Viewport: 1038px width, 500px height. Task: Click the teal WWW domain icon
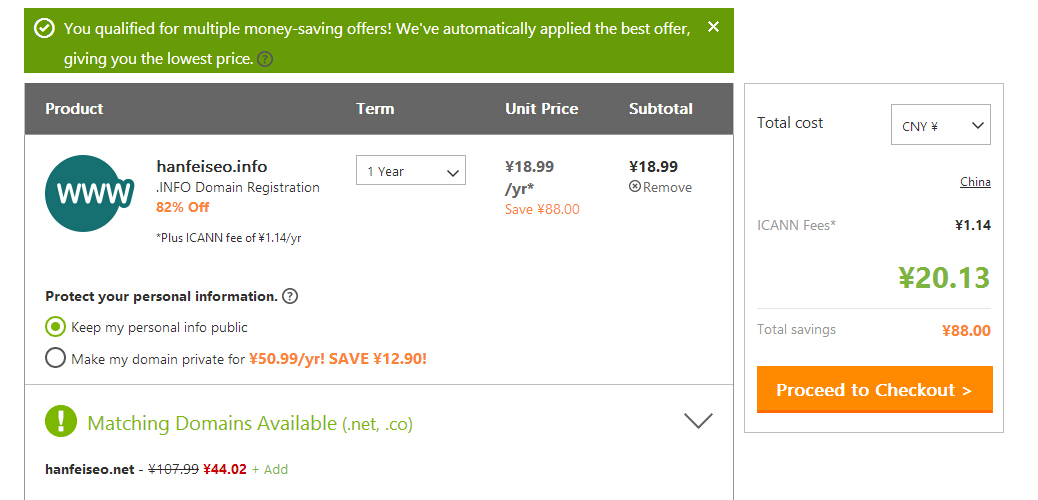89,193
